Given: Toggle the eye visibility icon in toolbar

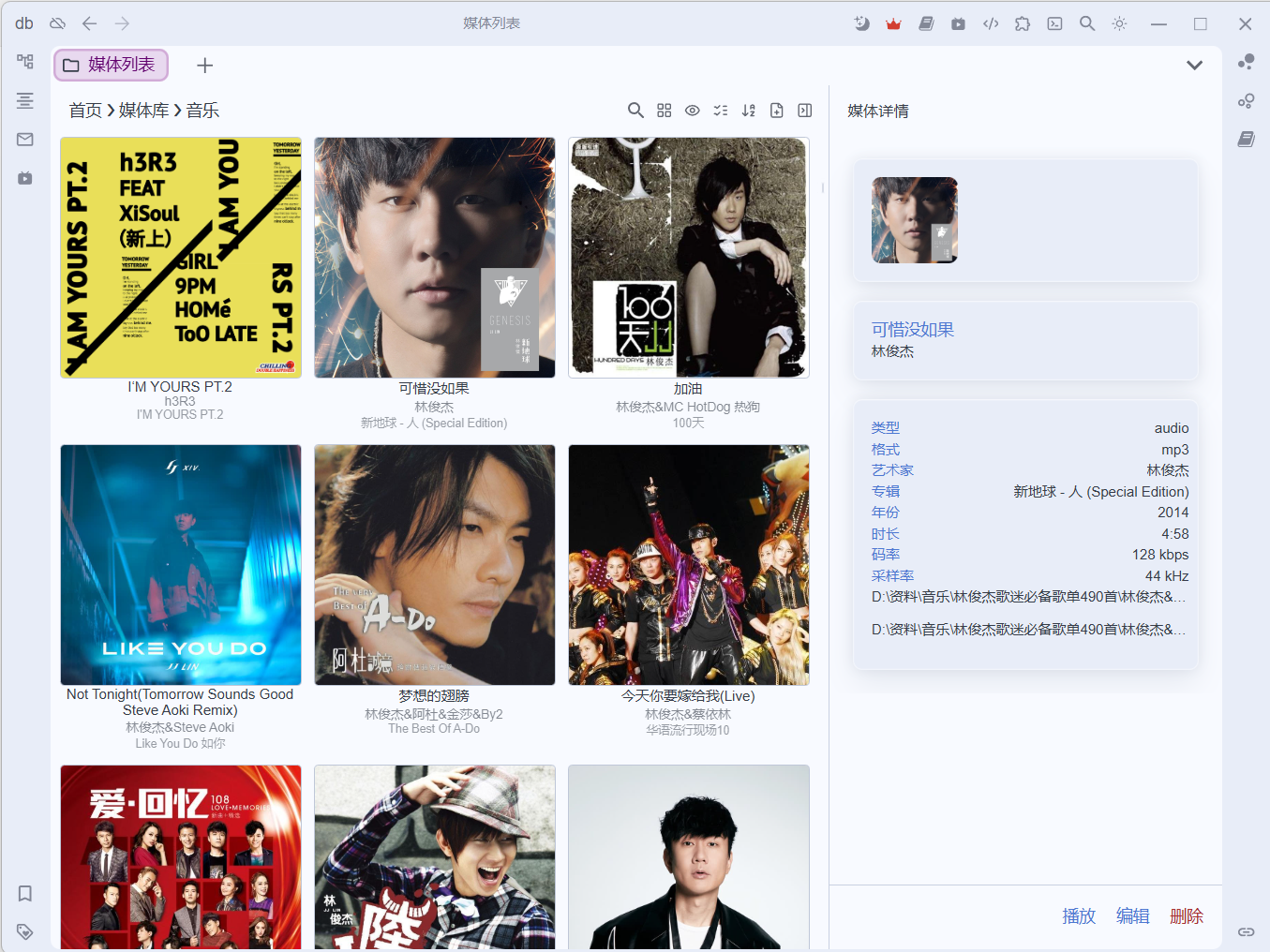Looking at the screenshot, I should (x=693, y=111).
